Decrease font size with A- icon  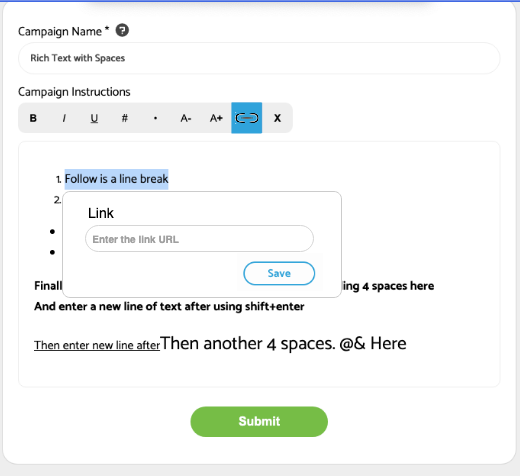coord(186,118)
